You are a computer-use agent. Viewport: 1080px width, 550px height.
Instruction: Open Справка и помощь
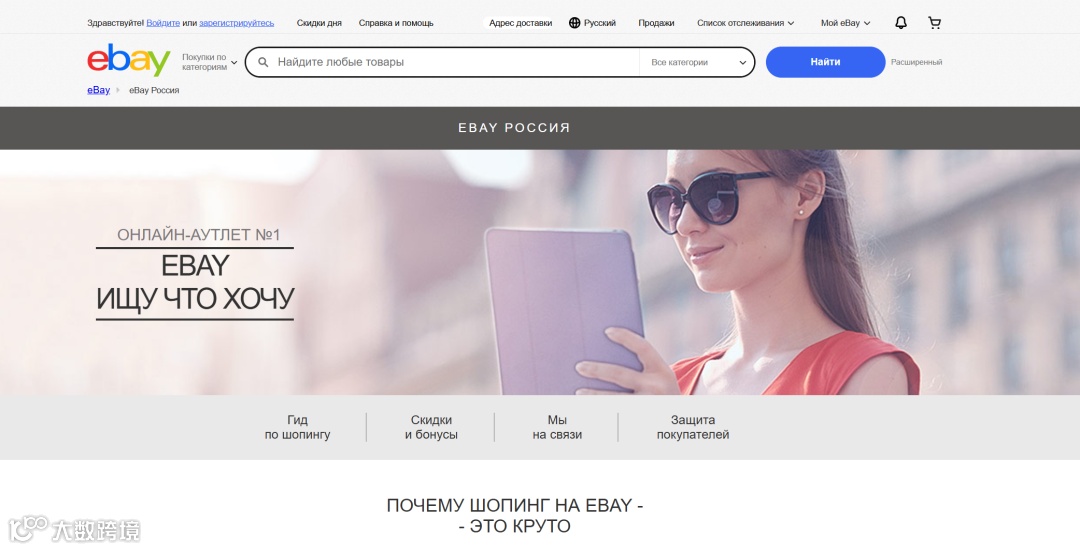coord(396,23)
